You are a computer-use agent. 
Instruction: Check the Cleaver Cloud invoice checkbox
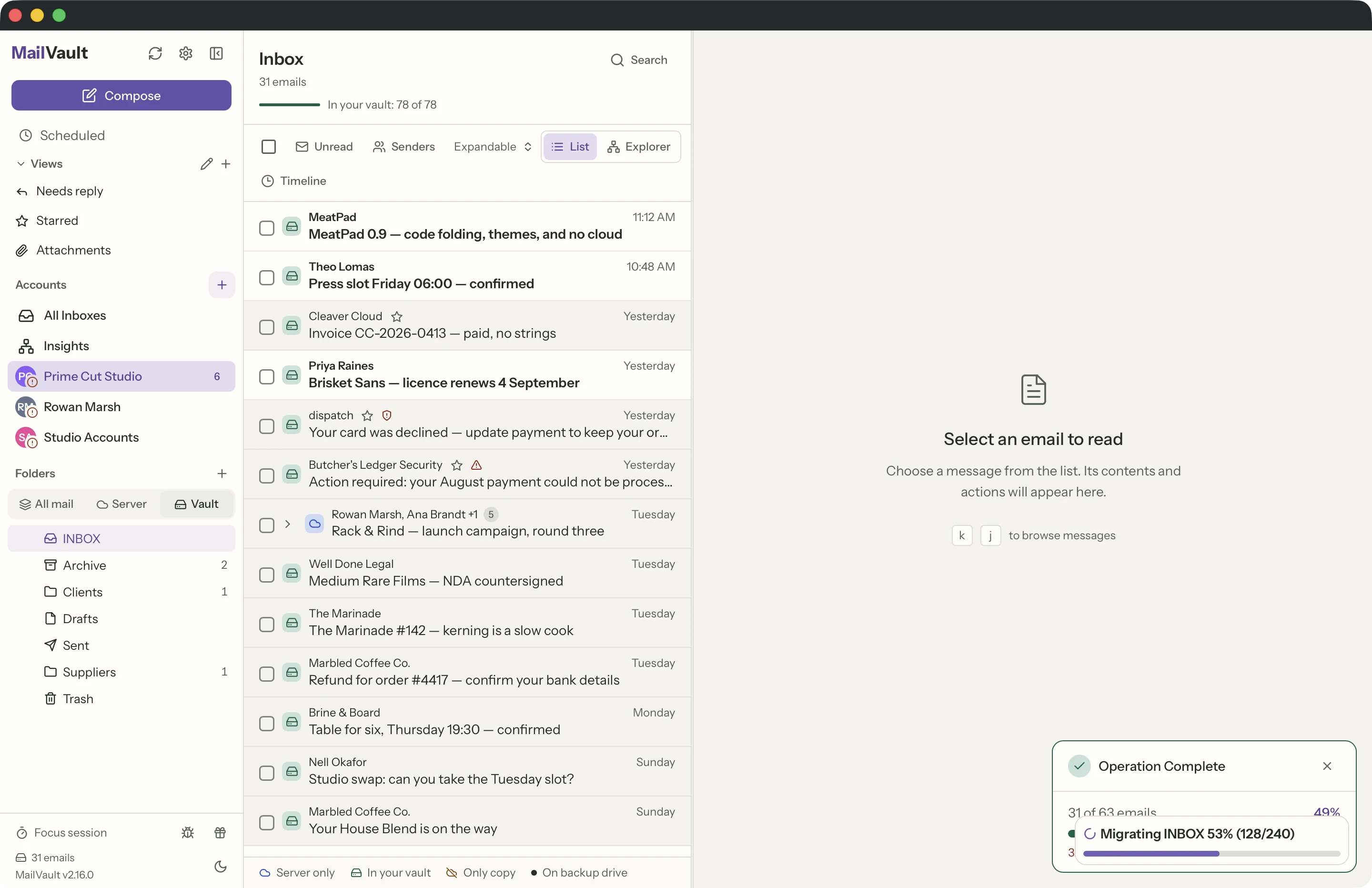click(x=266, y=327)
